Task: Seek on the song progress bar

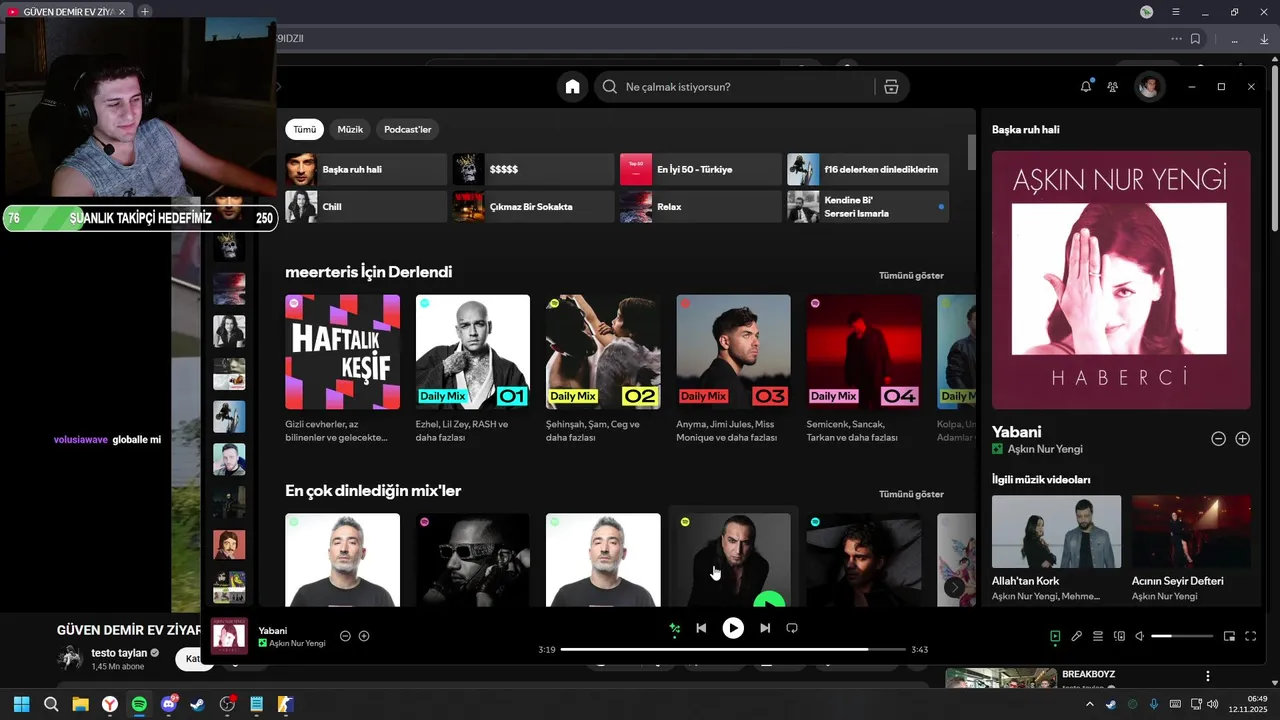Action: click(733, 650)
